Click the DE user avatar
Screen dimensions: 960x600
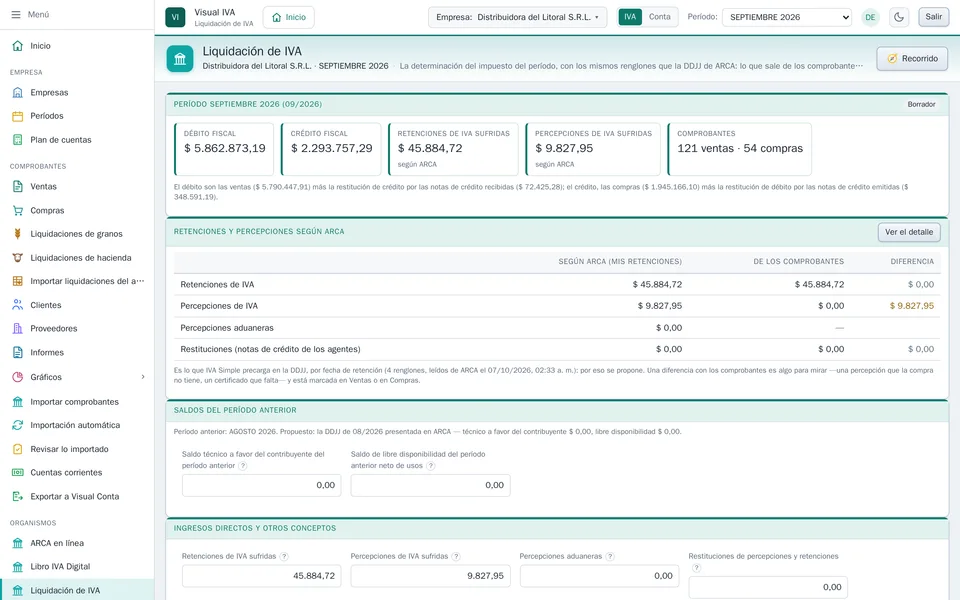coord(870,17)
